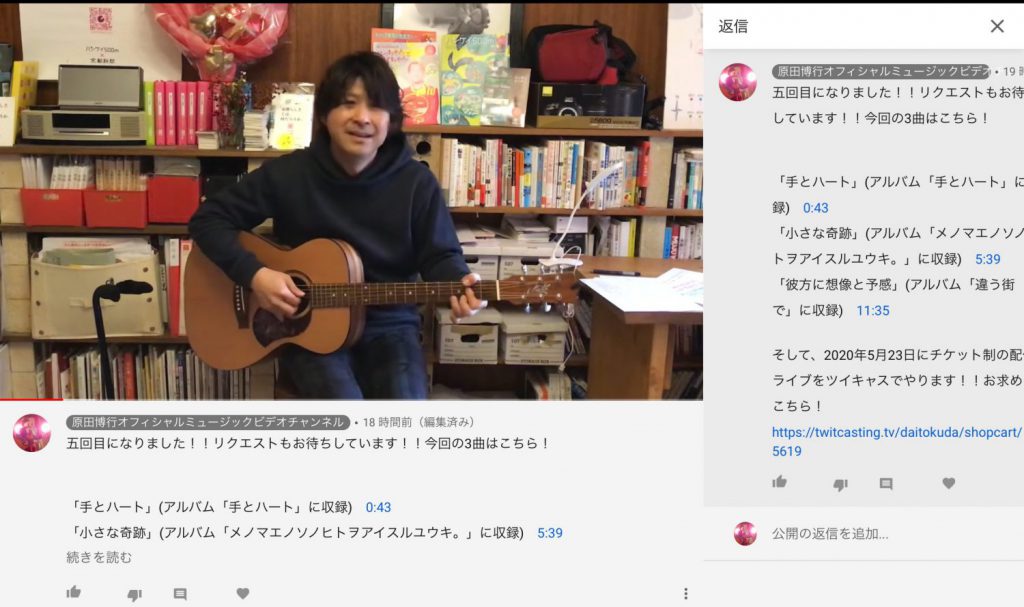Expand comment with 続きを読む

click(x=99, y=557)
